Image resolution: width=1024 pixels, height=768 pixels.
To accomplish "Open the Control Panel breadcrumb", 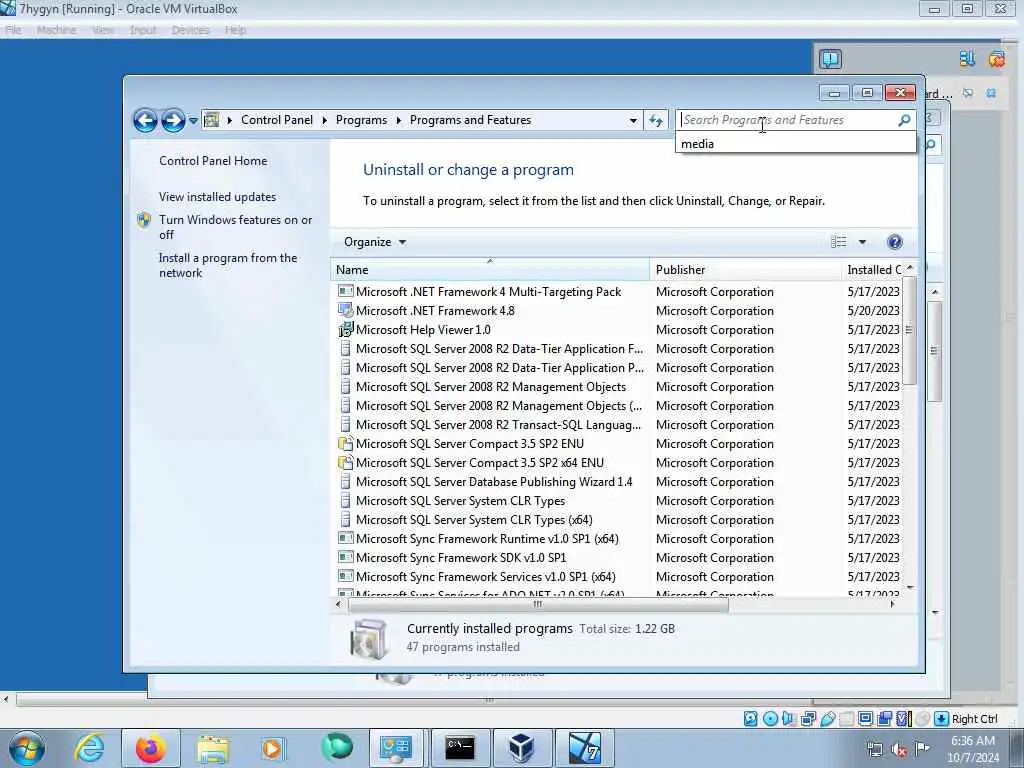I will click(x=277, y=120).
